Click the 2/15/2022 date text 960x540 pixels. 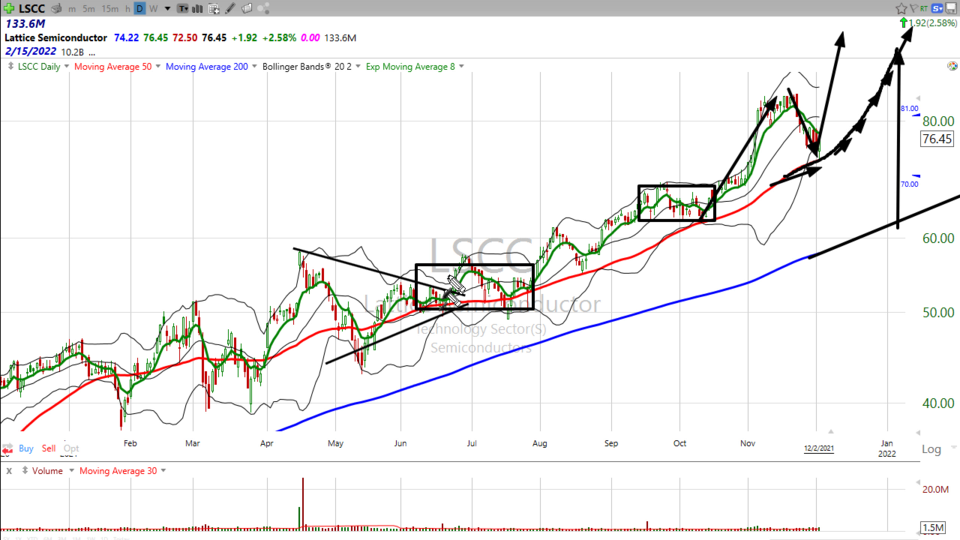[30, 51]
